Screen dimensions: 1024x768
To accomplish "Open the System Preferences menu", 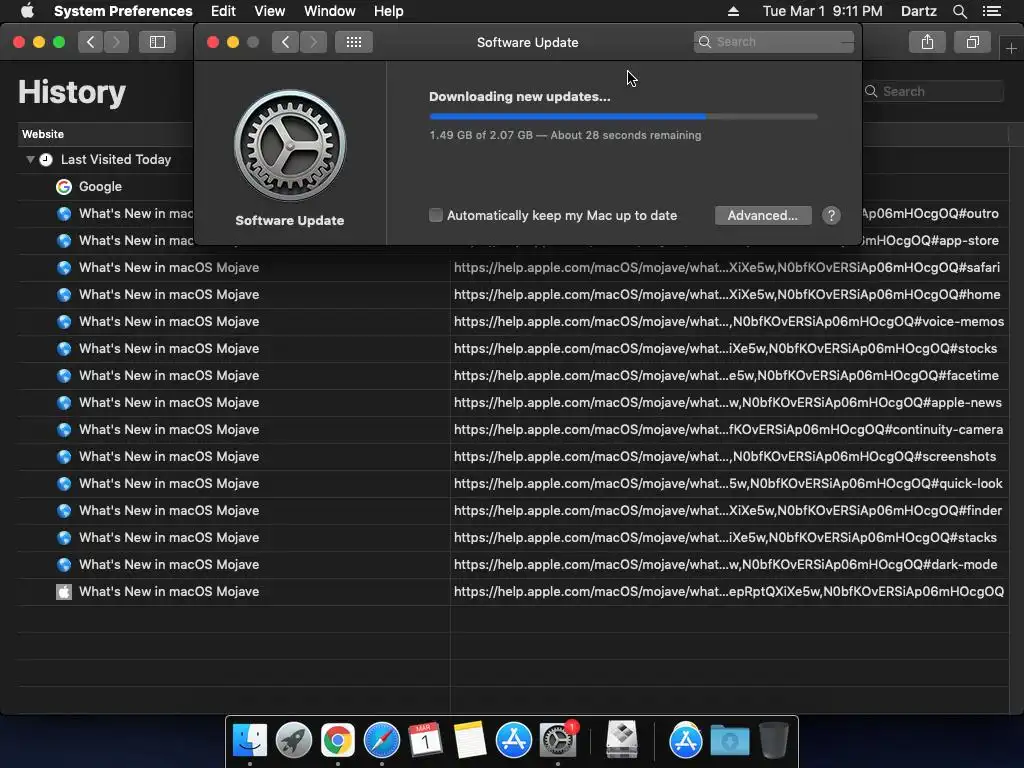I will (123, 11).
